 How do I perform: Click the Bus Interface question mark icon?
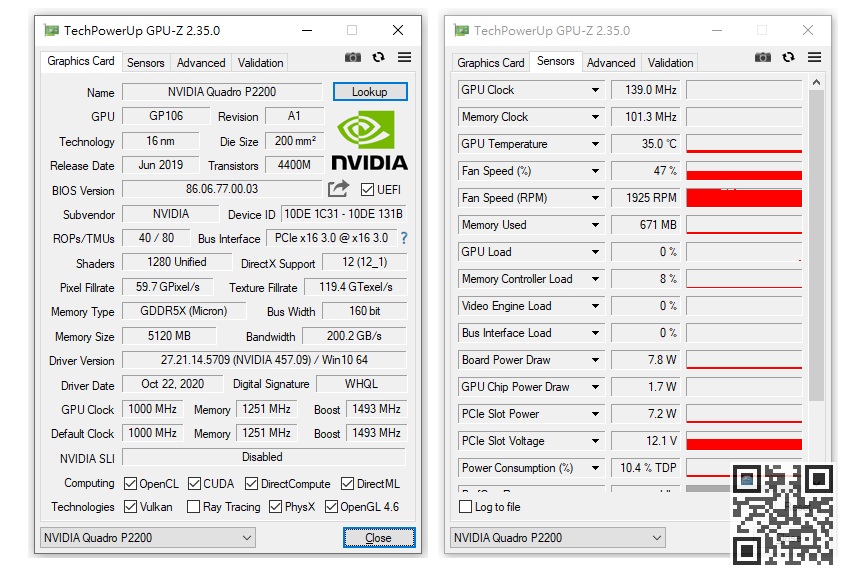(x=404, y=238)
